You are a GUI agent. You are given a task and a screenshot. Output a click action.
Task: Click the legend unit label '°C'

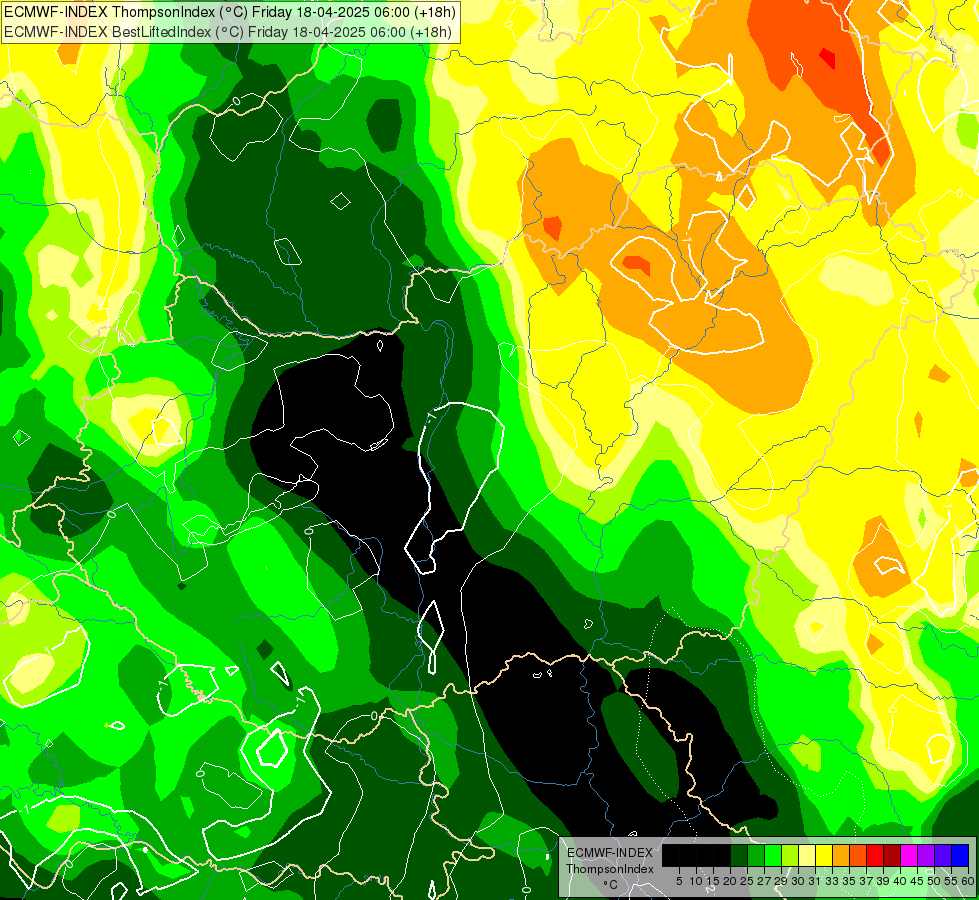tap(611, 885)
